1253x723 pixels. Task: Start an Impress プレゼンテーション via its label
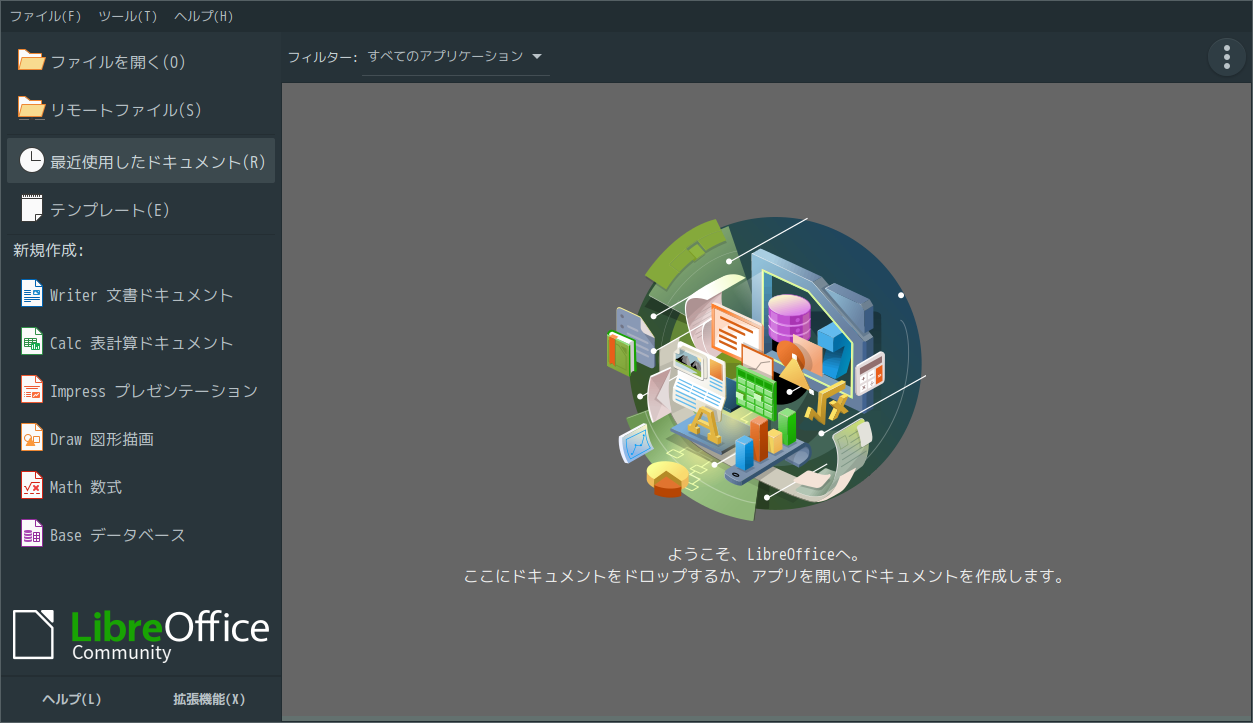[x=154, y=391]
